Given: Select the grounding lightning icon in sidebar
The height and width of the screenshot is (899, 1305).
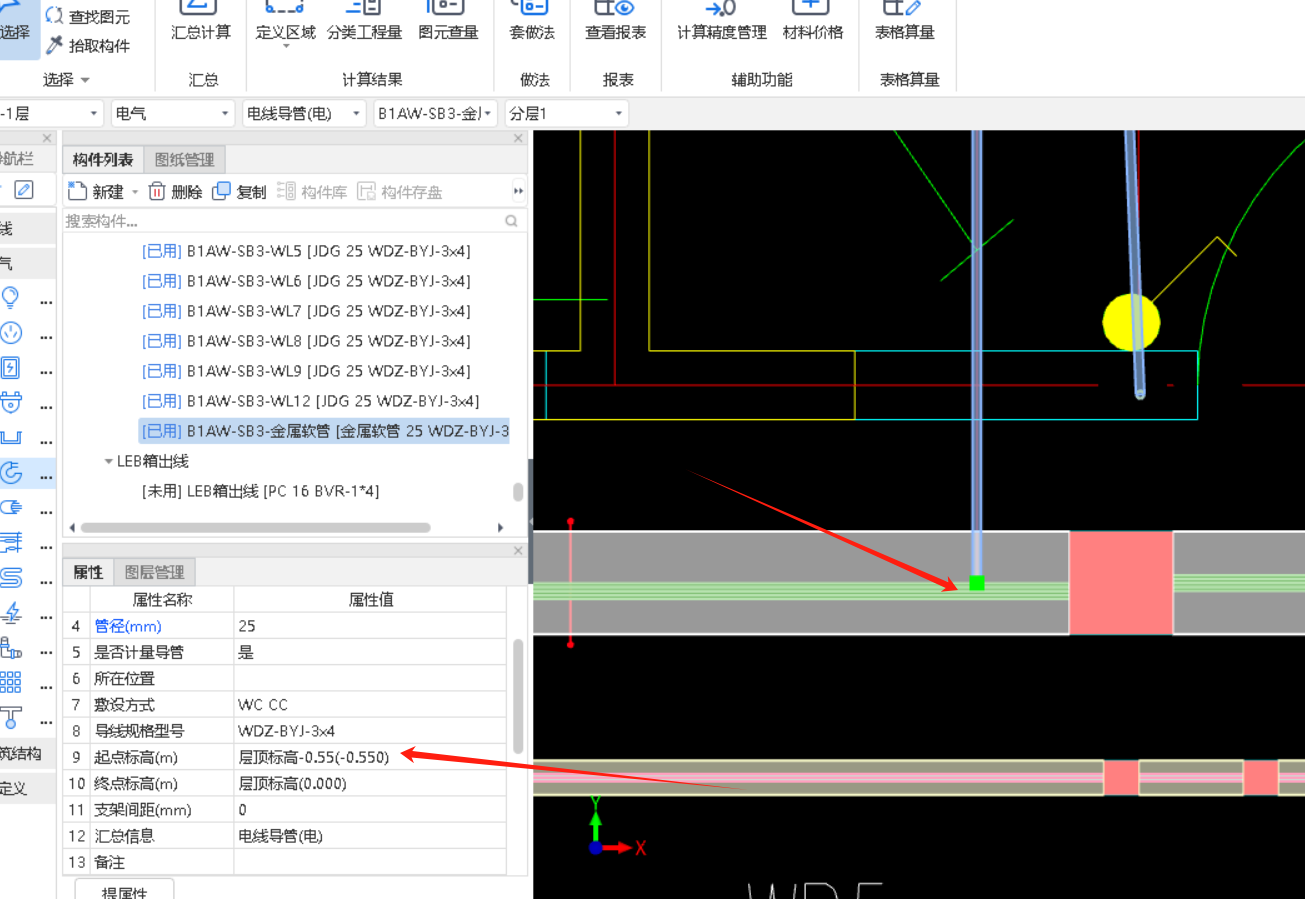Looking at the screenshot, I should (x=11, y=612).
